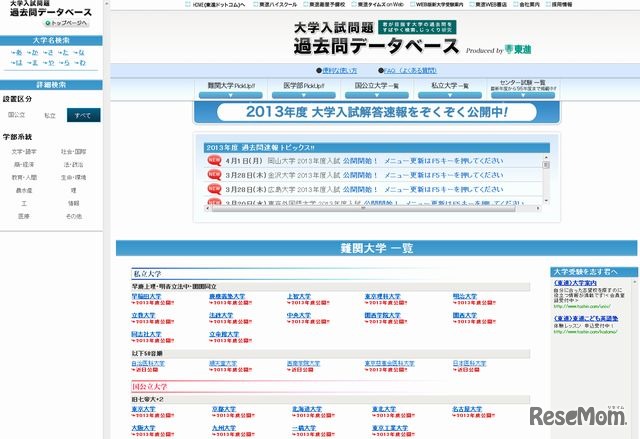Click the NEW icon beside 金沢大学 news
The height and width of the screenshot is (439, 640).
tap(214, 173)
